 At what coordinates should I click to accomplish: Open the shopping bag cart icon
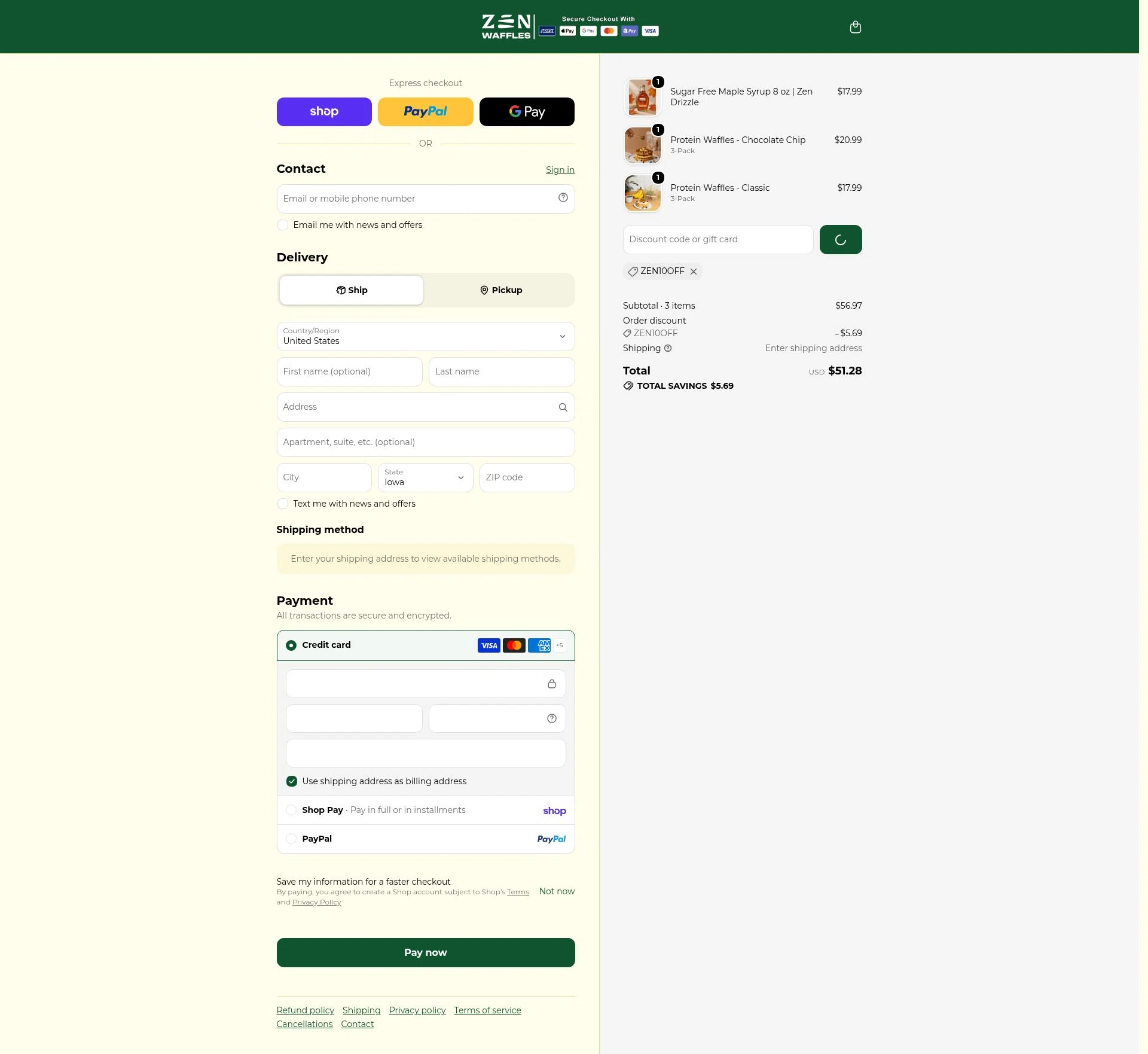(x=855, y=27)
